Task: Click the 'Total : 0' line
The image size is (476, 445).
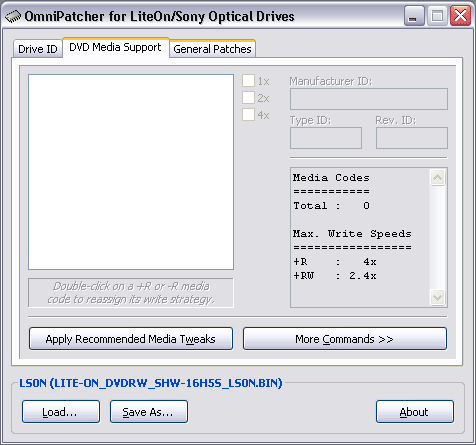Action: (x=331, y=206)
